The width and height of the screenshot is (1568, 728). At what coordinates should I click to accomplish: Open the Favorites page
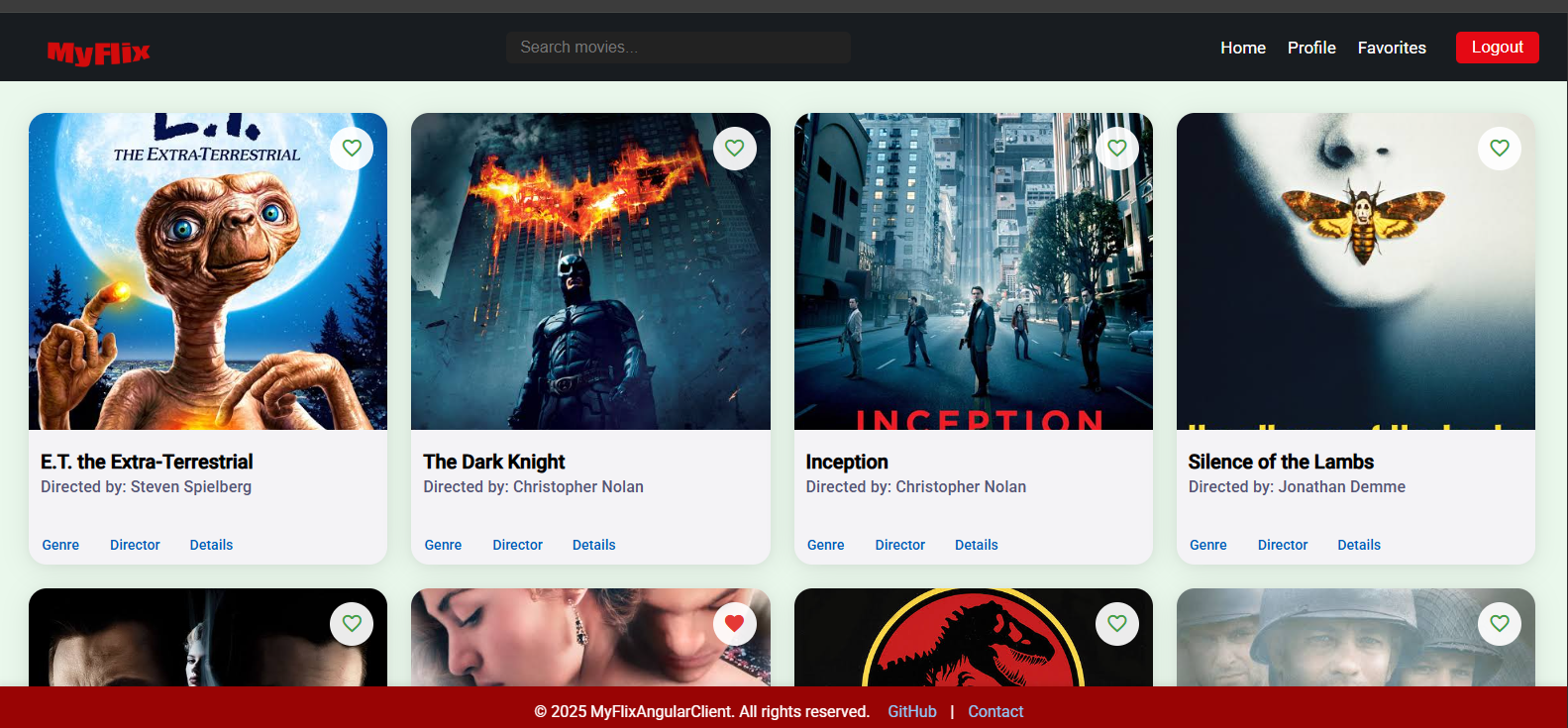click(x=1392, y=48)
